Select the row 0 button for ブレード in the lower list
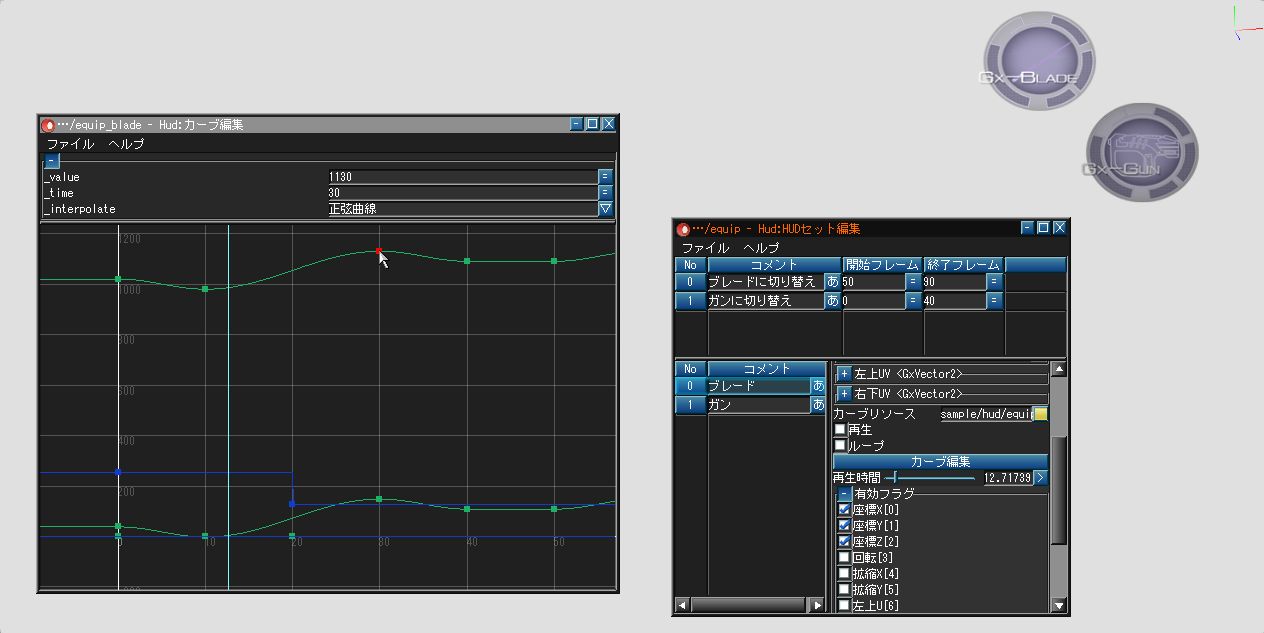The width and height of the screenshot is (1264, 633). point(691,386)
